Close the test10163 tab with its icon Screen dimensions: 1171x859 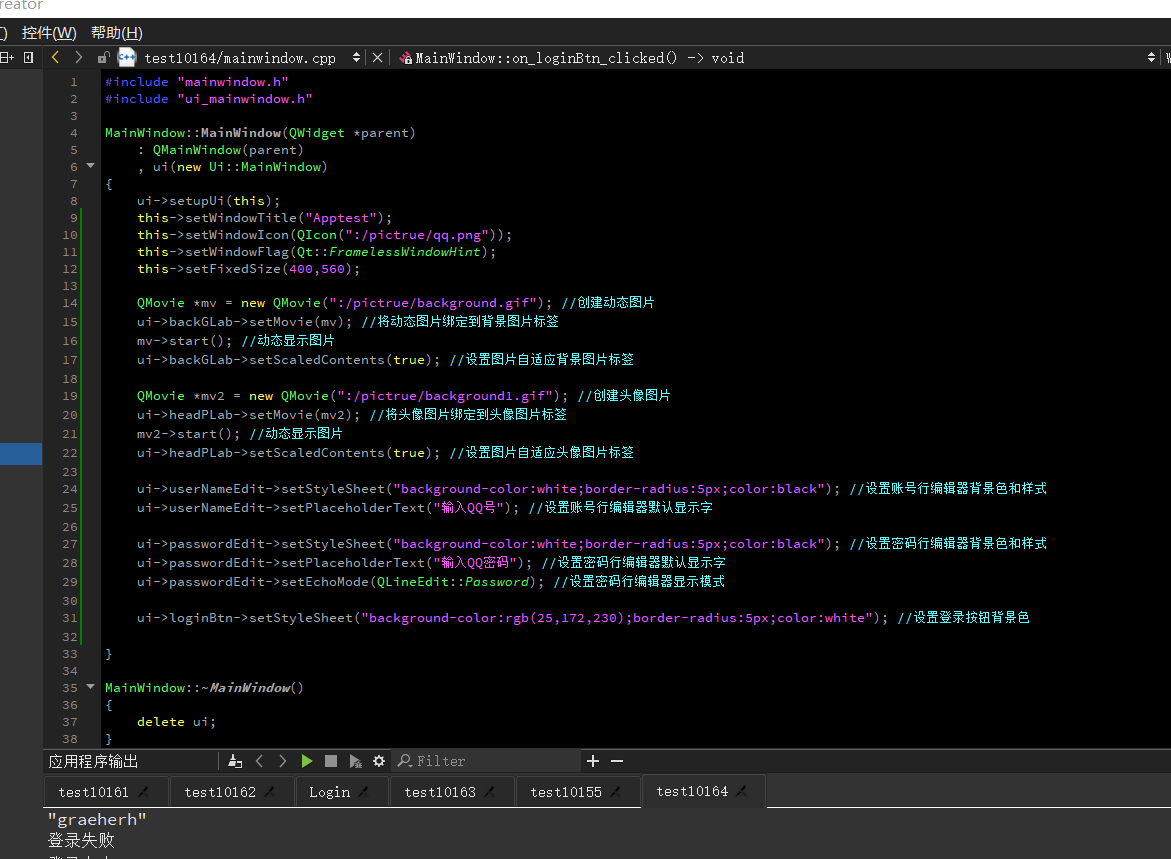coord(490,792)
